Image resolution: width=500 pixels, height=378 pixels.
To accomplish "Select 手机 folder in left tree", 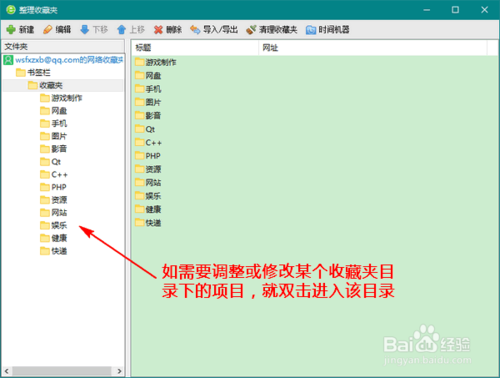I will click(x=53, y=124).
